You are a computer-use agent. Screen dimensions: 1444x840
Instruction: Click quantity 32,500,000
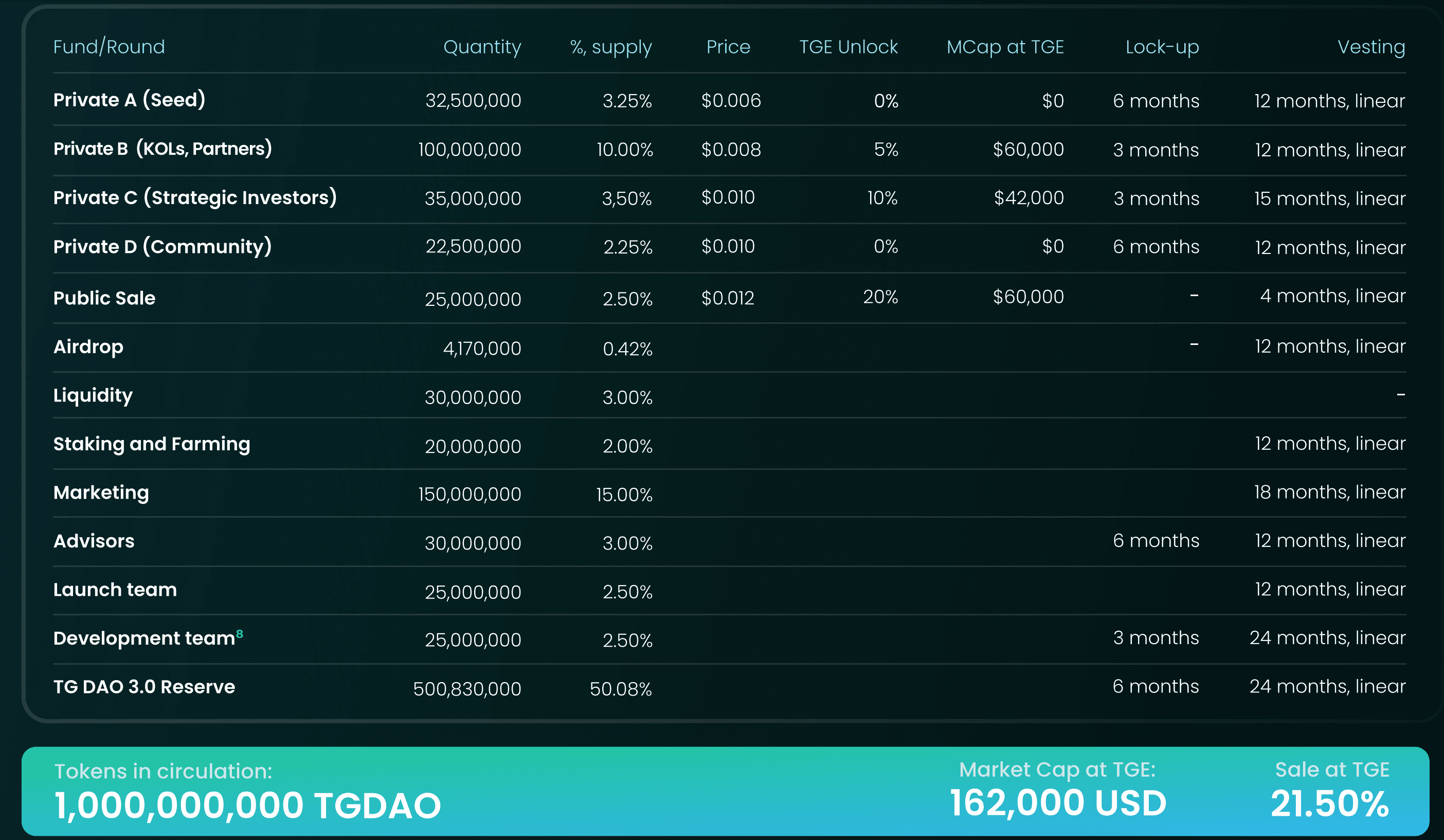click(473, 101)
